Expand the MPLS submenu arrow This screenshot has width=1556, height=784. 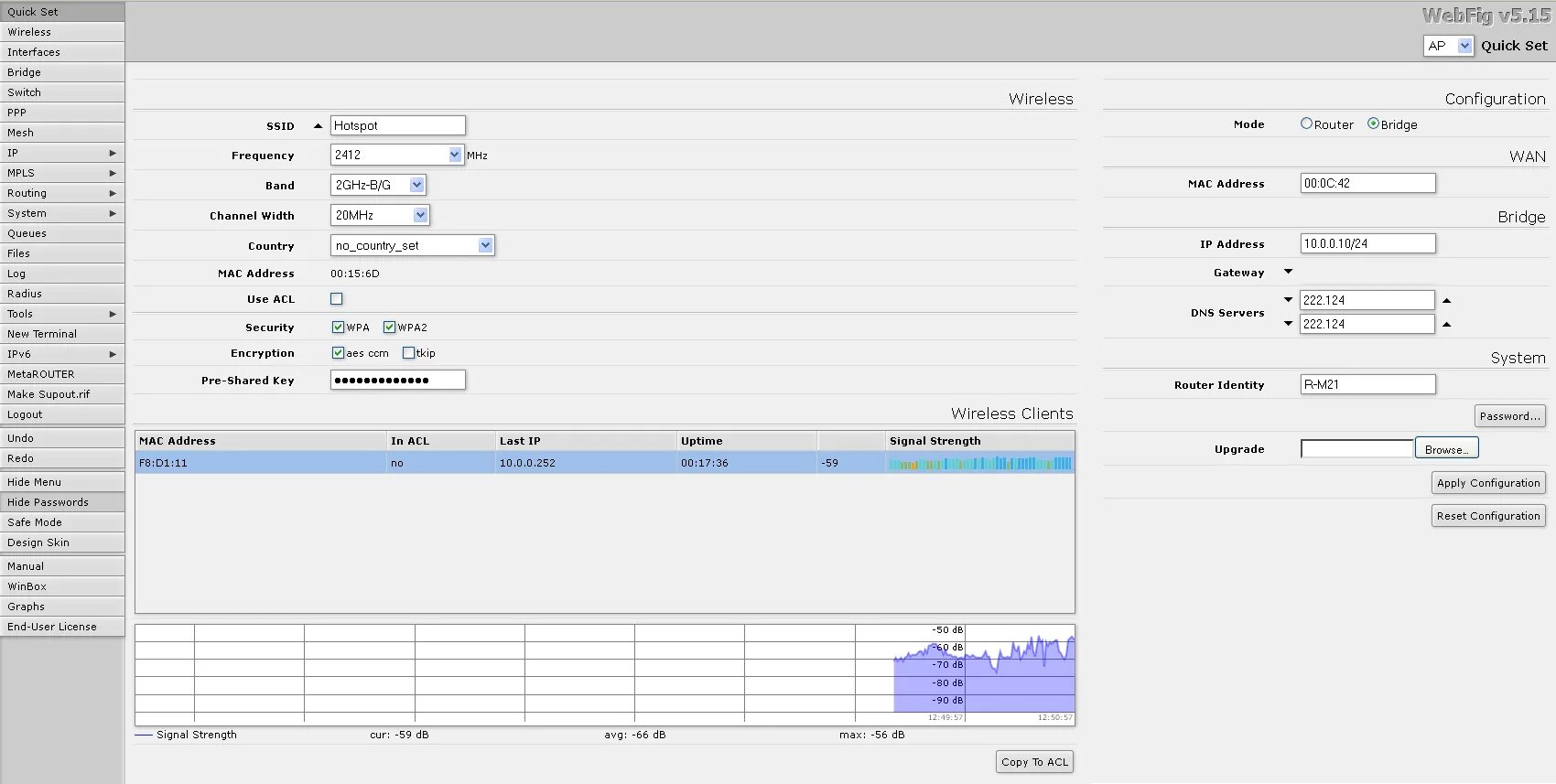[x=113, y=173]
